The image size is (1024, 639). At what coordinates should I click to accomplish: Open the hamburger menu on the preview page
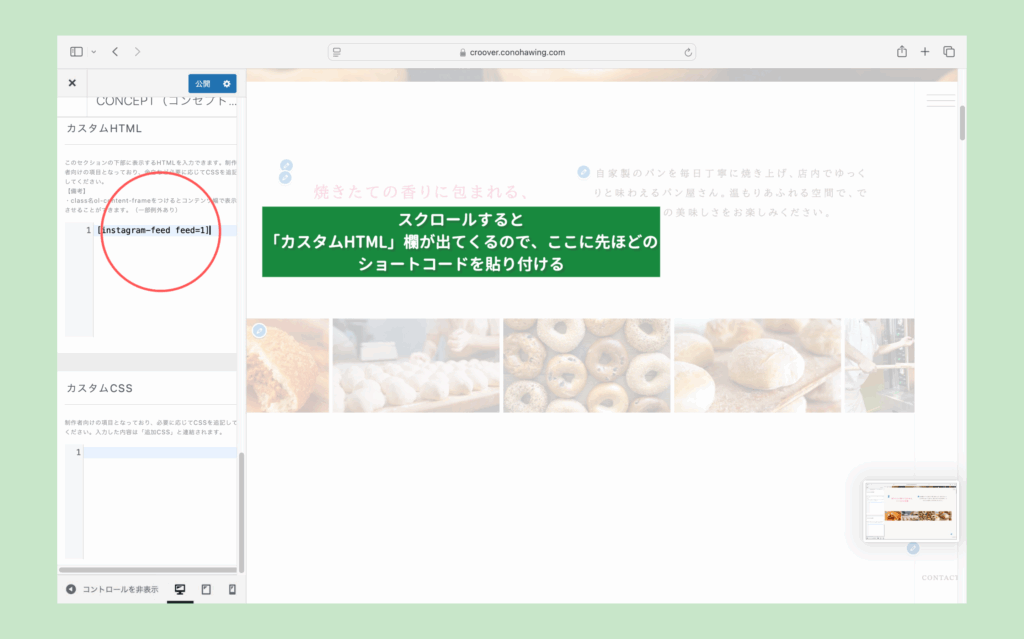(940, 101)
